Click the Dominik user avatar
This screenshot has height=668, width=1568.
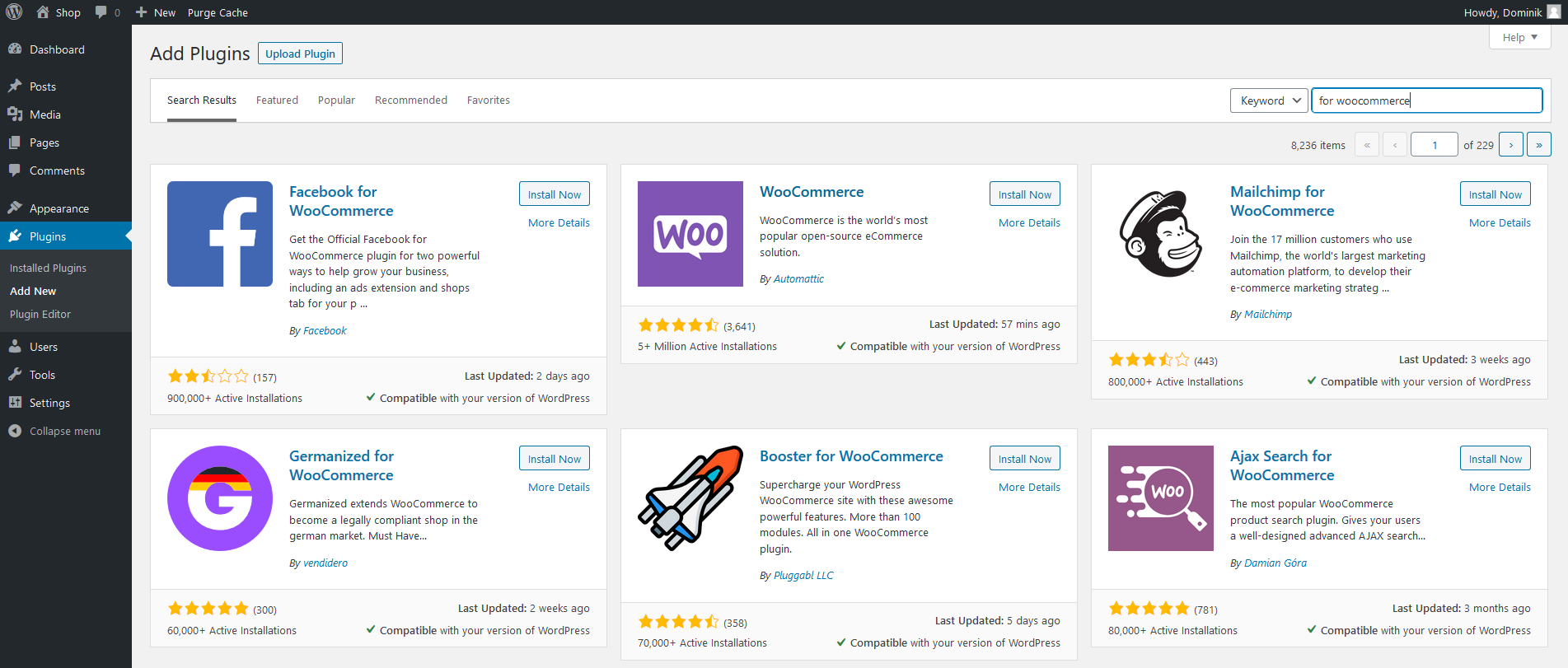(x=1554, y=12)
